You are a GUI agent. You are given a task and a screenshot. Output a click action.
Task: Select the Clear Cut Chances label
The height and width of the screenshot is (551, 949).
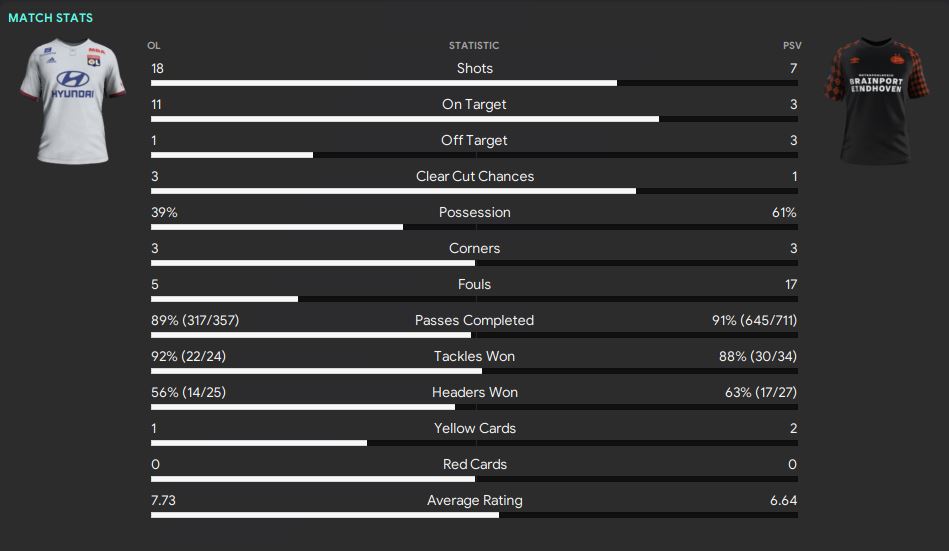tap(474, 176)
